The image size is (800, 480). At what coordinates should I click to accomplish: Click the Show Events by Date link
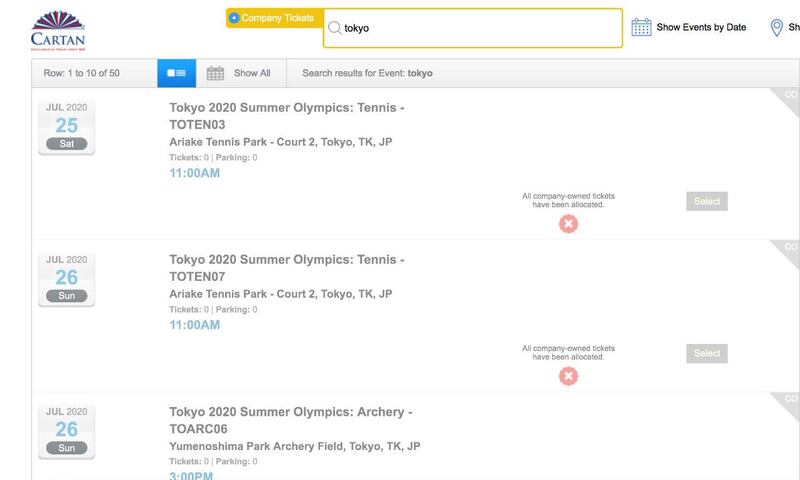tap(701, 28)
